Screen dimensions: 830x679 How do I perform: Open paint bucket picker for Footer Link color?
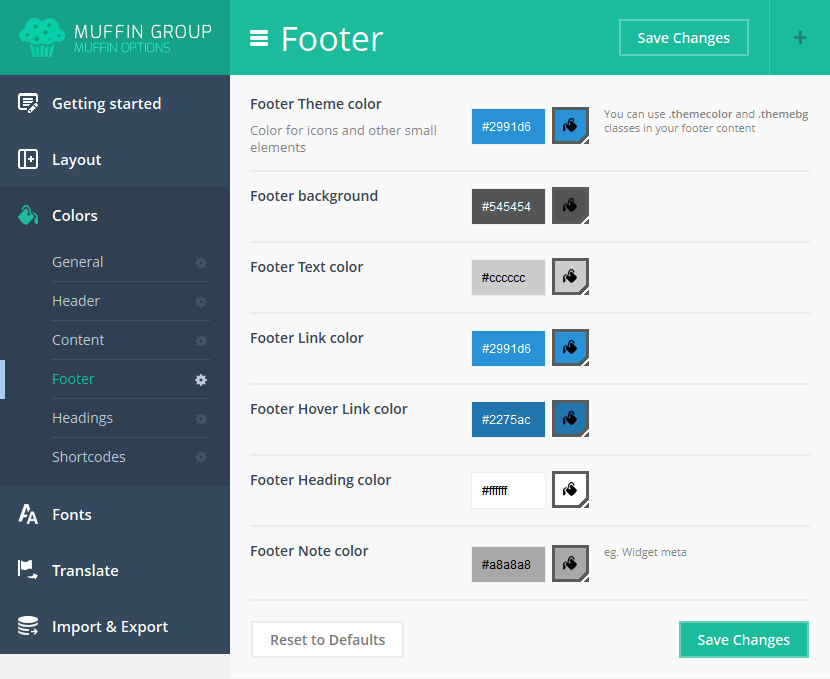pos(570,348)
